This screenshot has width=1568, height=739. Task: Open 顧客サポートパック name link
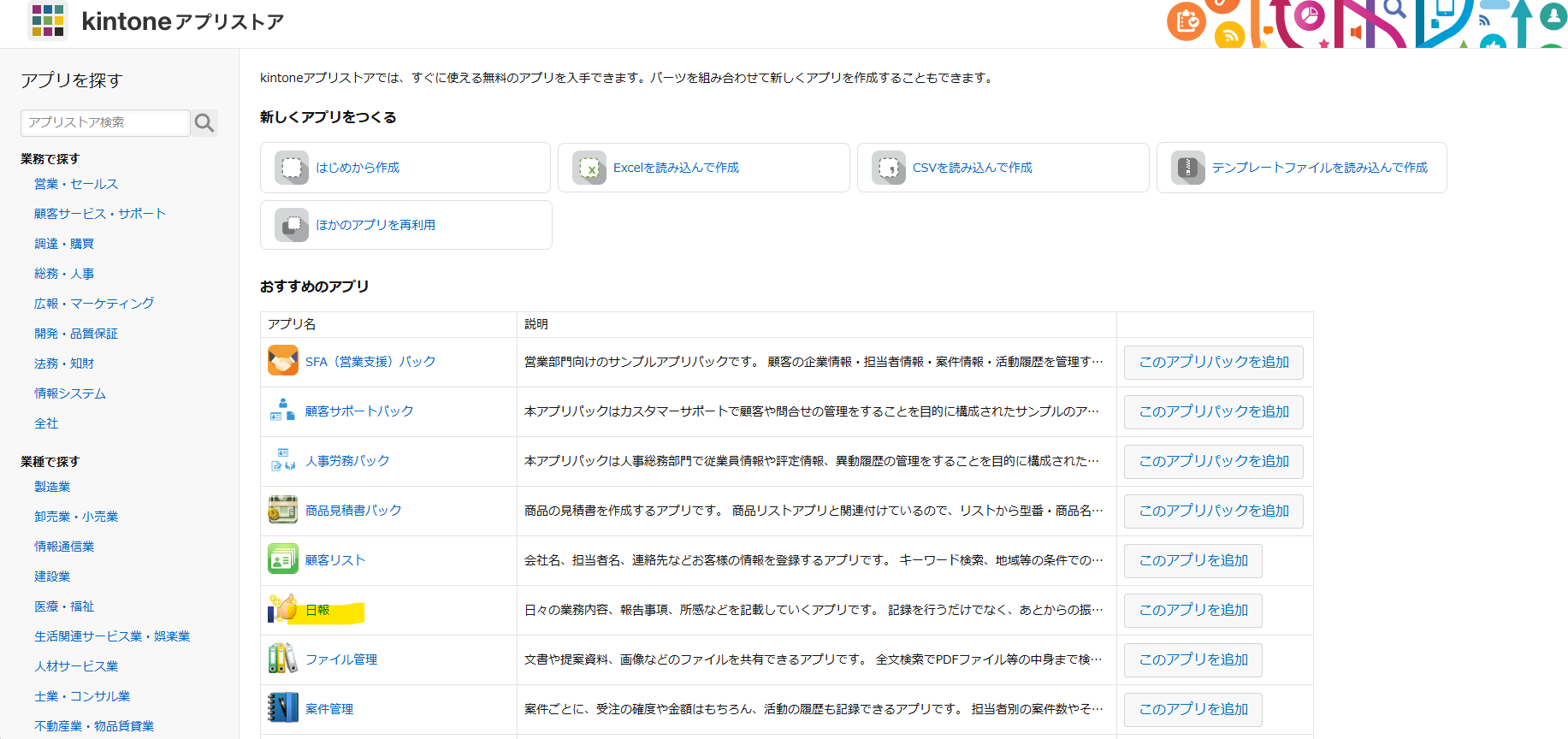pyautogui.click(x=359, y=411)
